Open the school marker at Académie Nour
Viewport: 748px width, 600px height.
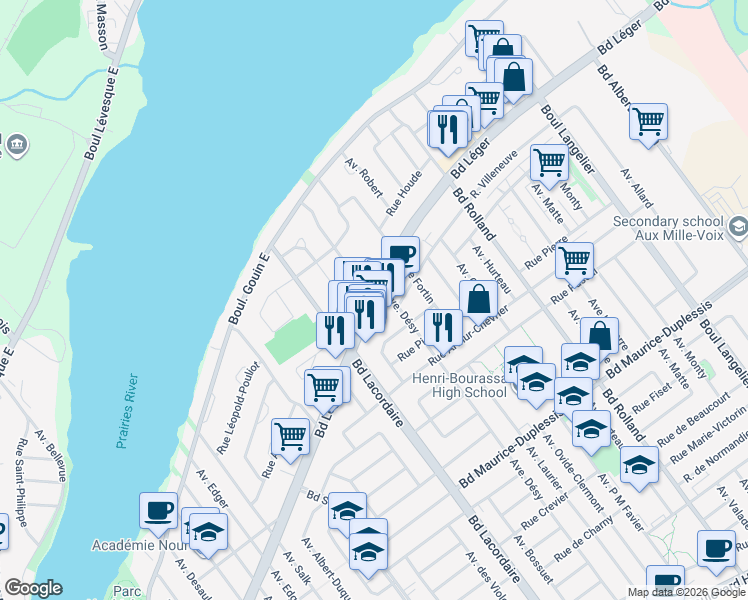[208, 533]
